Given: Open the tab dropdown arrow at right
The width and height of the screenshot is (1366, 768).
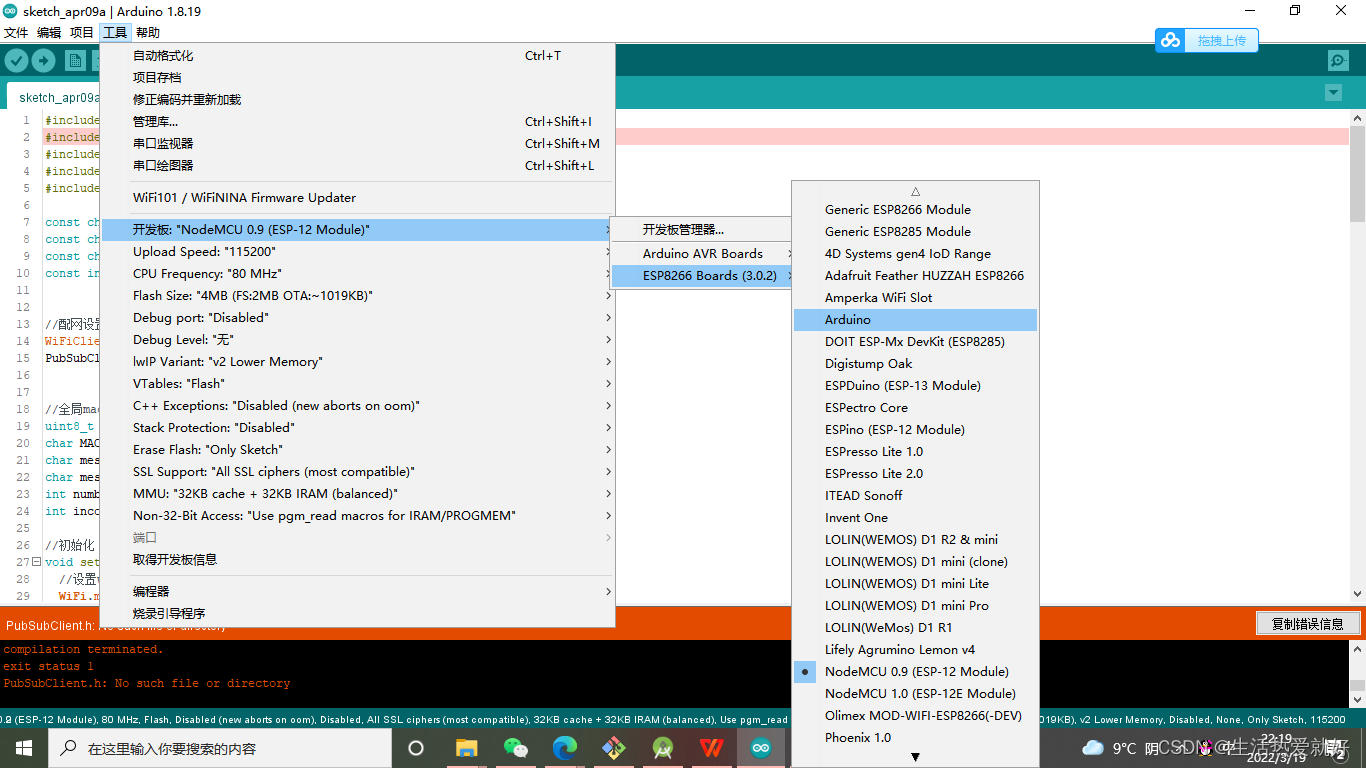Looking at the screenshot, I should point(1332,93).
